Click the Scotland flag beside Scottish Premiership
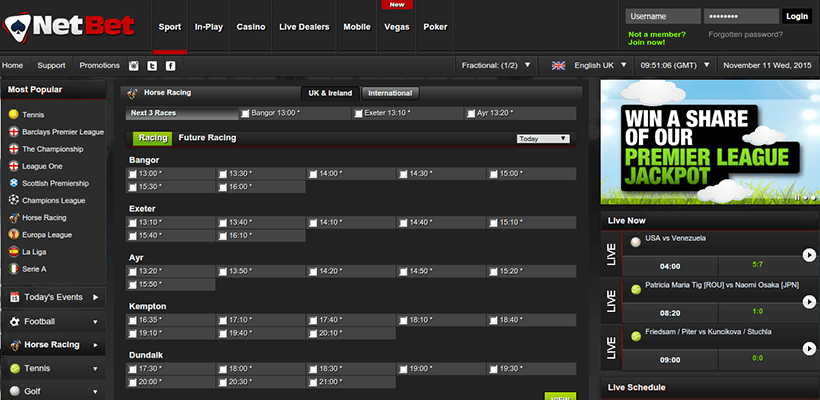 click(14, 184)
